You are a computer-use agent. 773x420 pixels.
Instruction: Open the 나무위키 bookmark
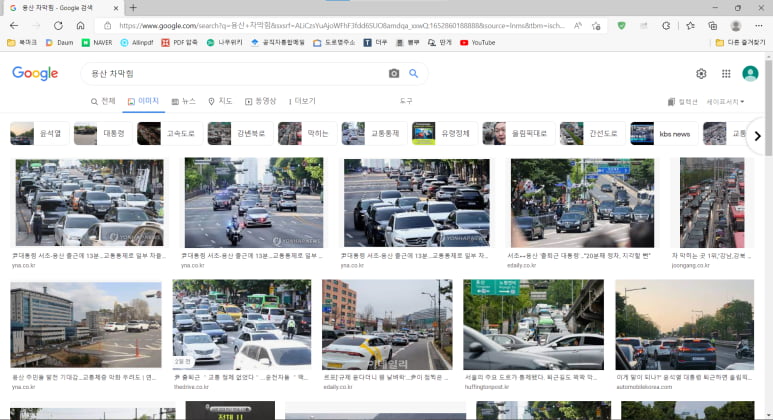[x=225, y=43]
